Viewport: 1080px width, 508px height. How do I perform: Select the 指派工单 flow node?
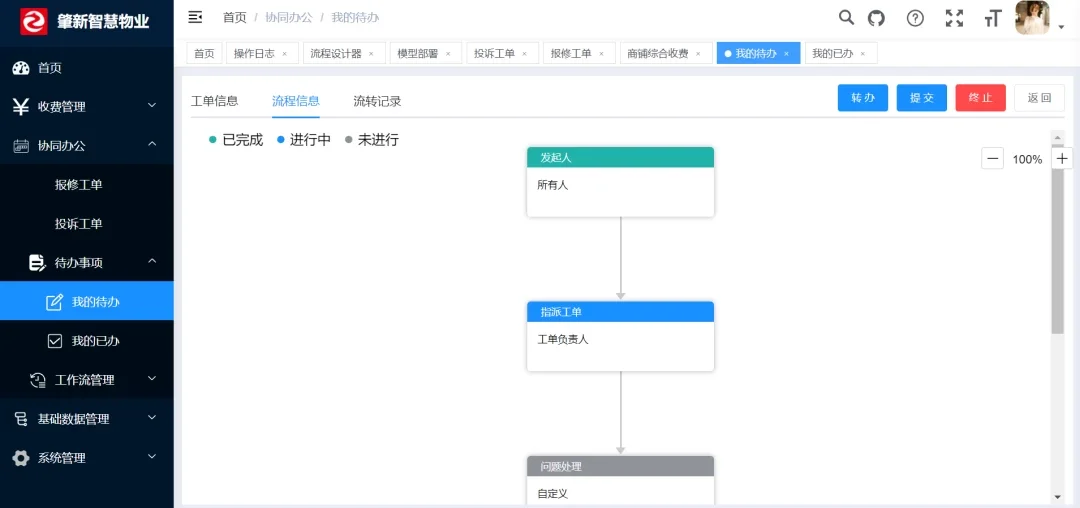click(621, 337)
